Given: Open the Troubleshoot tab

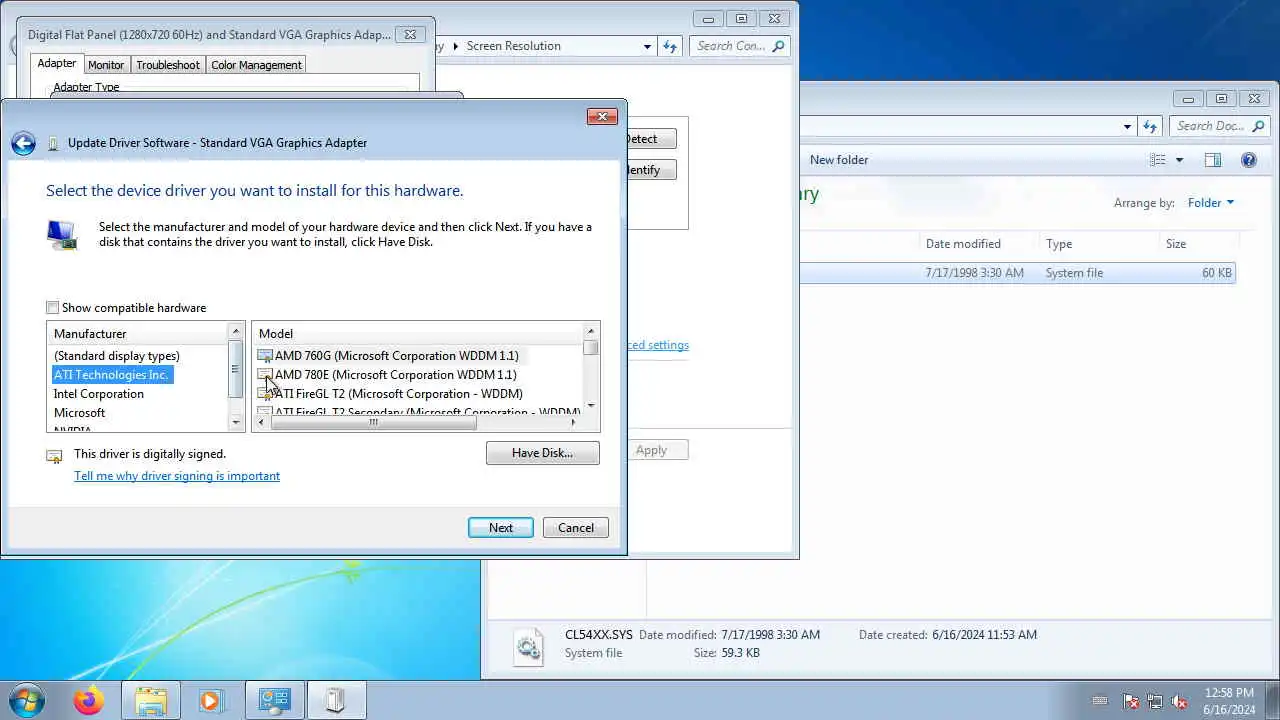Looking at the screenshot, I should (168, 65).
